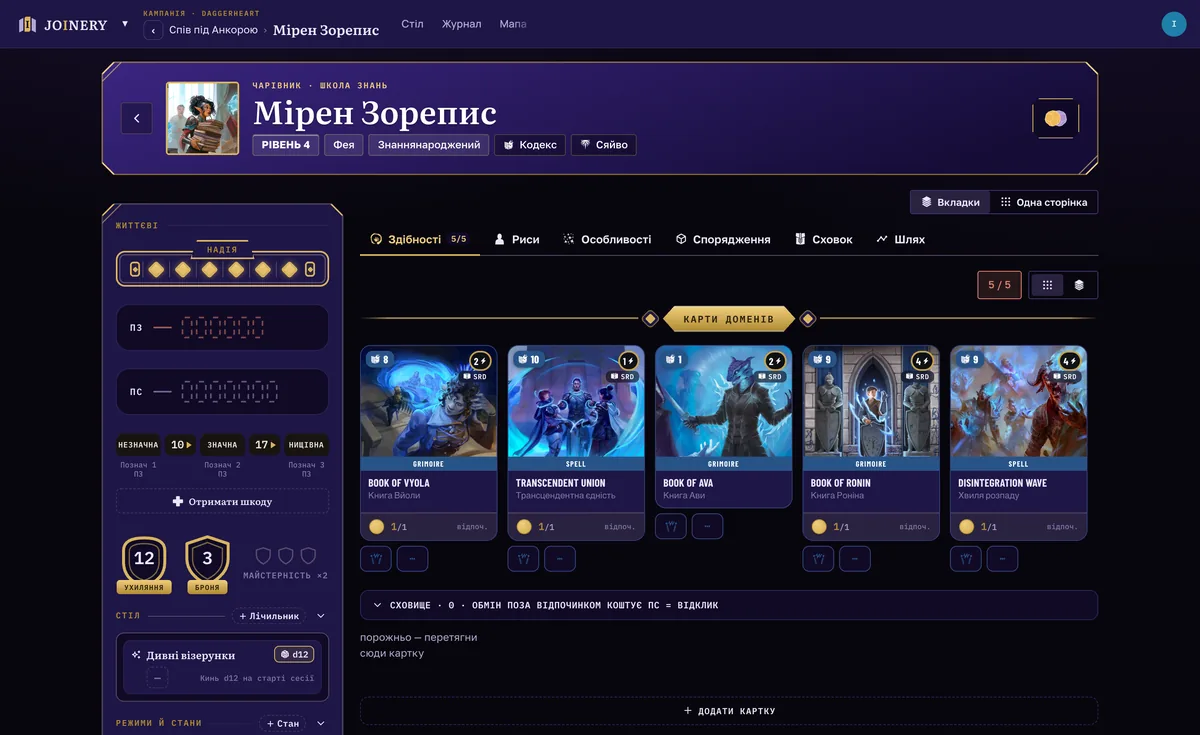
Task: Select the Риси tab
Action: coord(517,240)
